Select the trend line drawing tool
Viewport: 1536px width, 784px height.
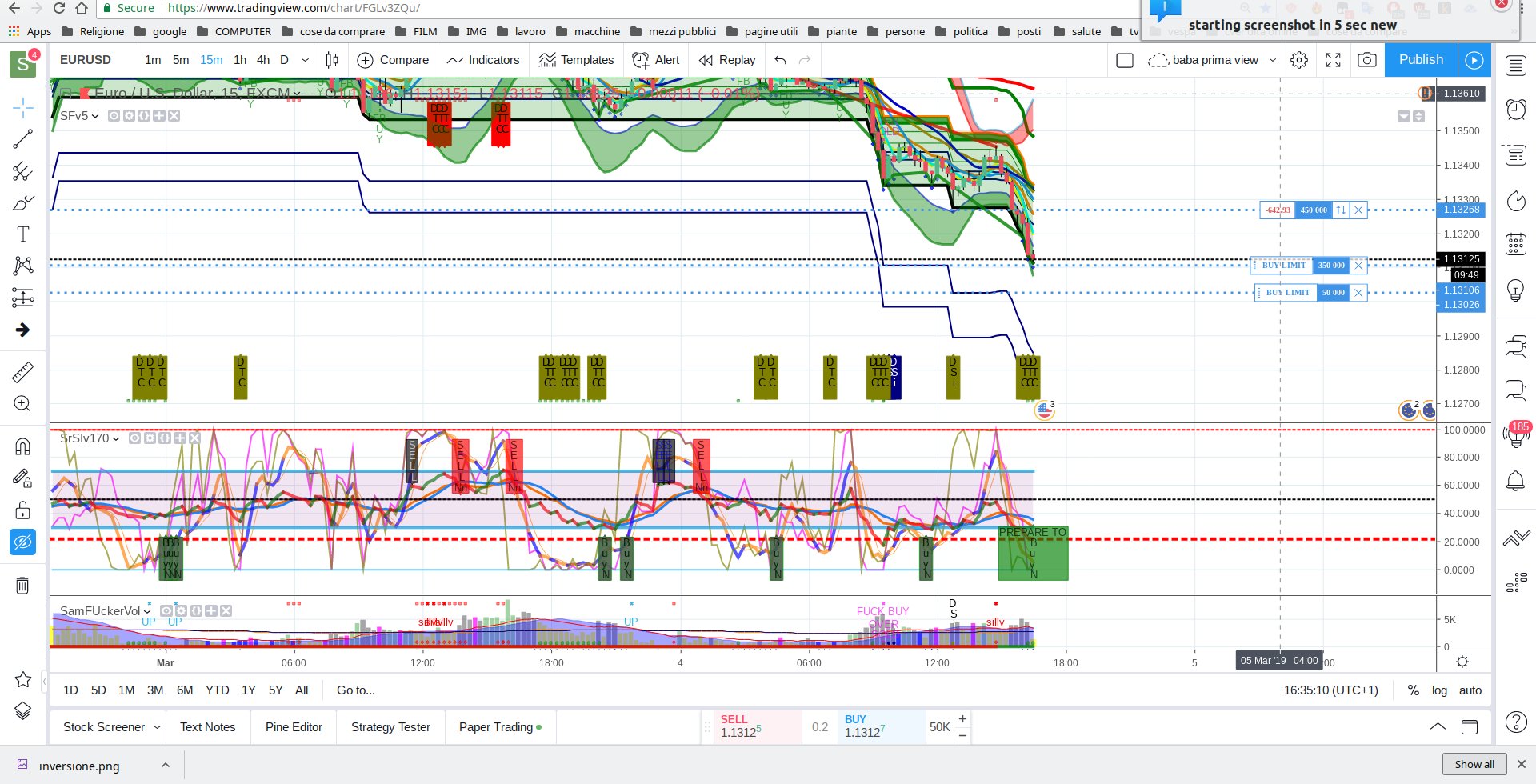(22, 139)
